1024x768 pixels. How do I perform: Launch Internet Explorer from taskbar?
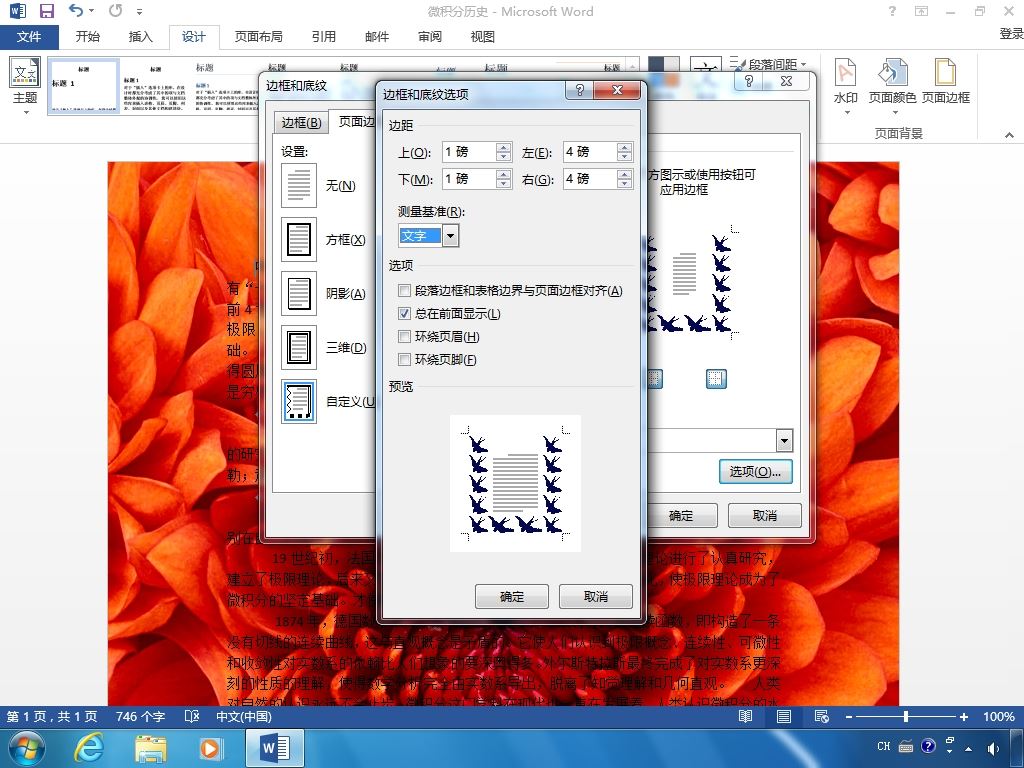coord(89,748)
